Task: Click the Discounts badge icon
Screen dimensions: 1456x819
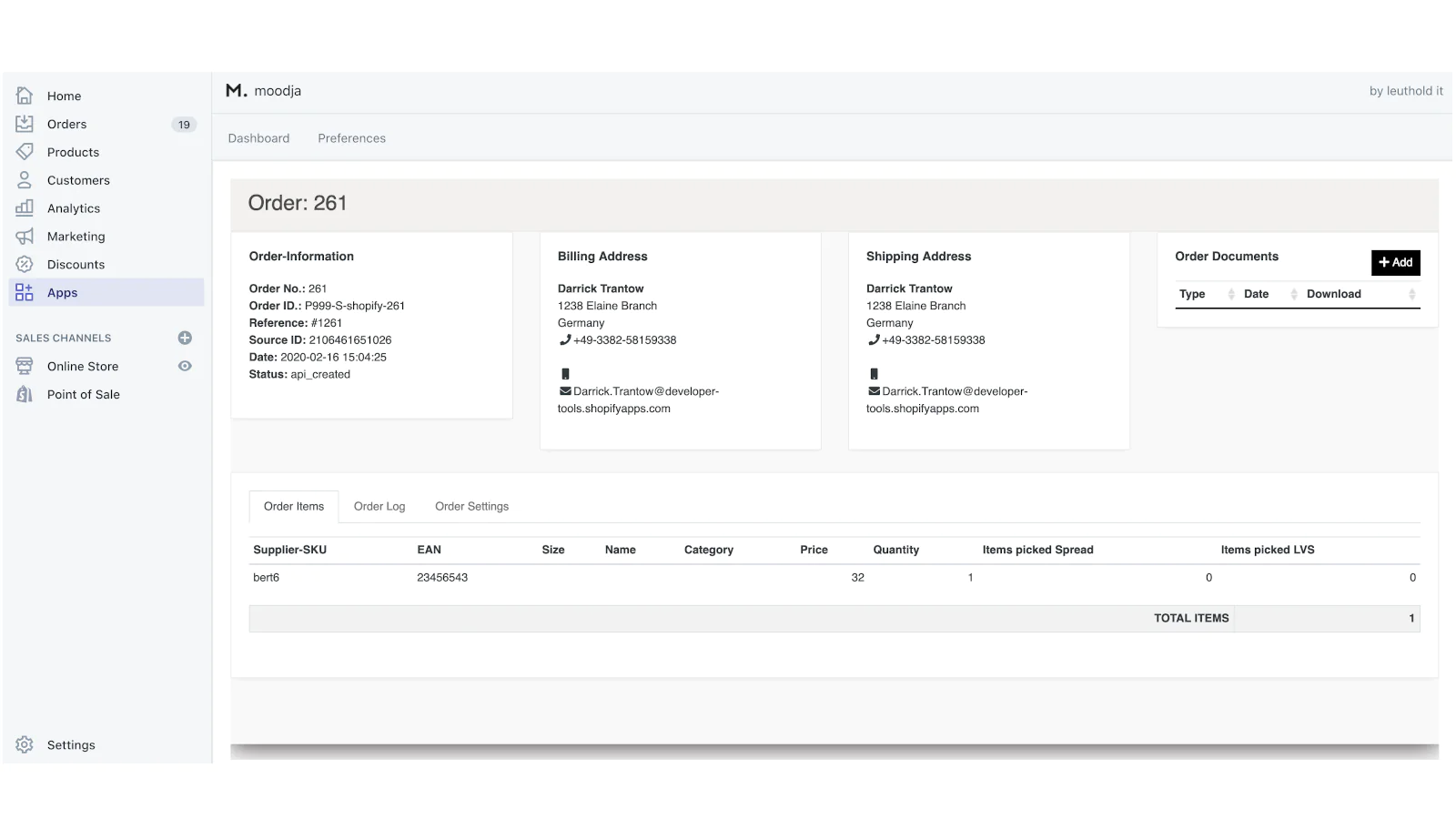Action: pyautogui.click(x=25, y=265)
